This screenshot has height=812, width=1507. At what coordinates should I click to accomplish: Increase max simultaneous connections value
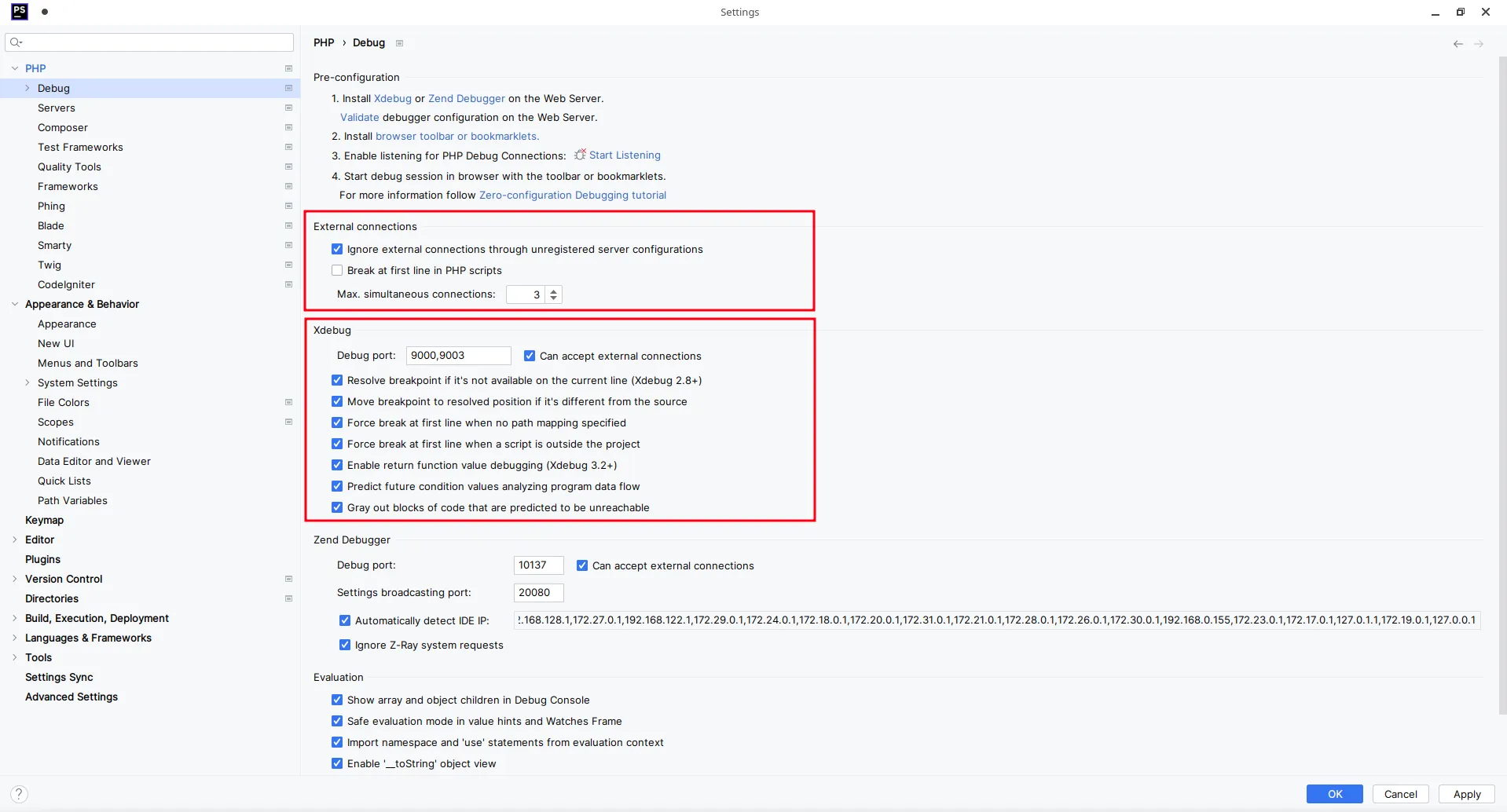[x=554, y=291]
